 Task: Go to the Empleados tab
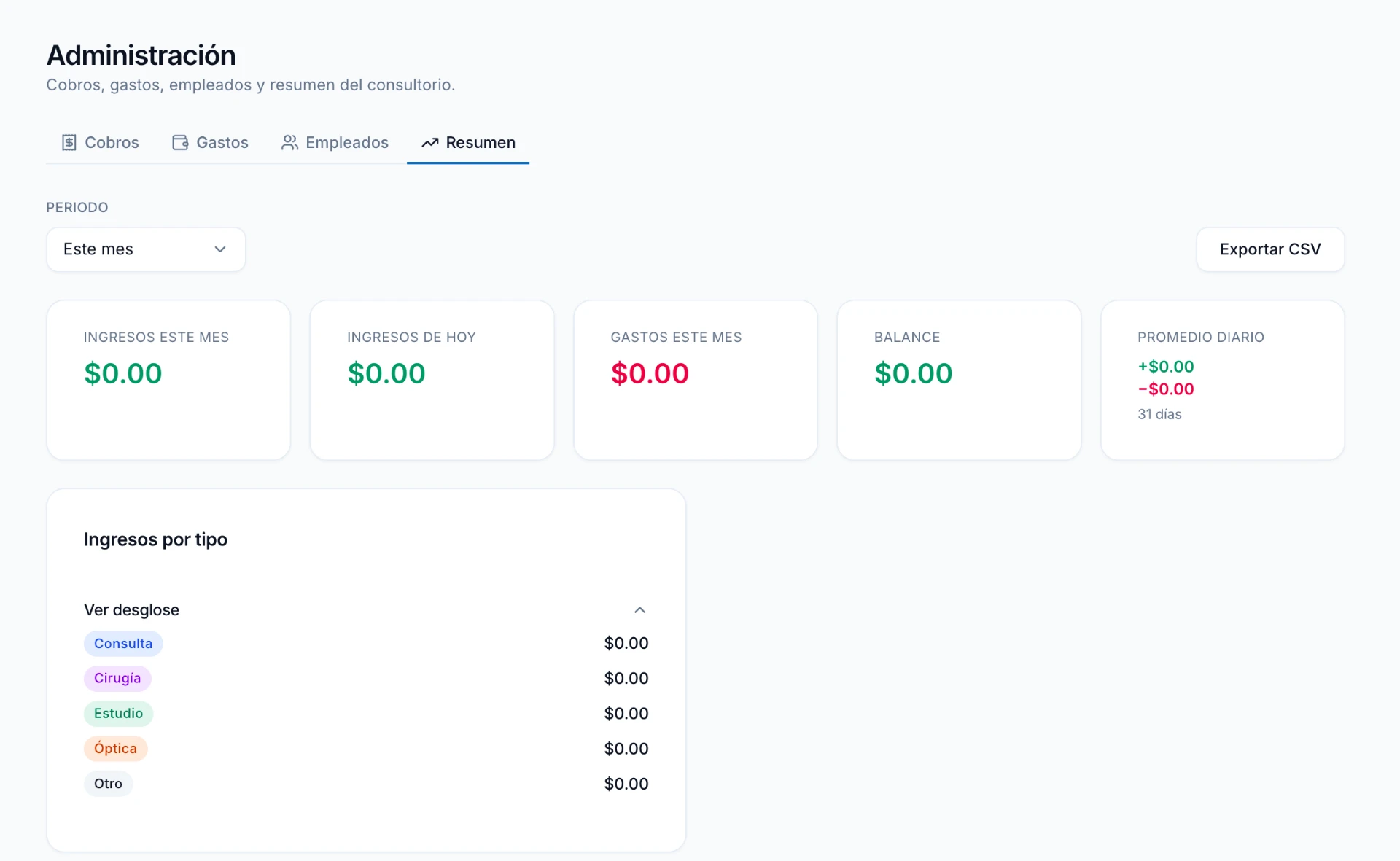coord(335,142)
